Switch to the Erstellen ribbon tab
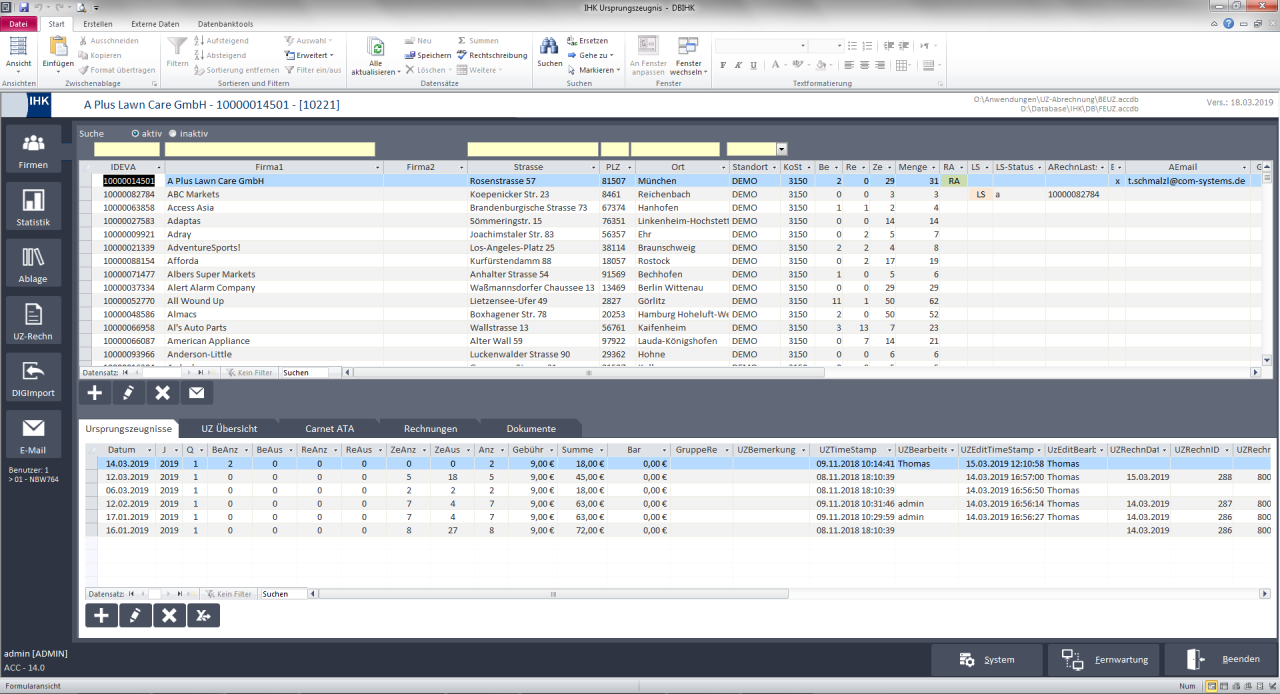 coord(98,23)
